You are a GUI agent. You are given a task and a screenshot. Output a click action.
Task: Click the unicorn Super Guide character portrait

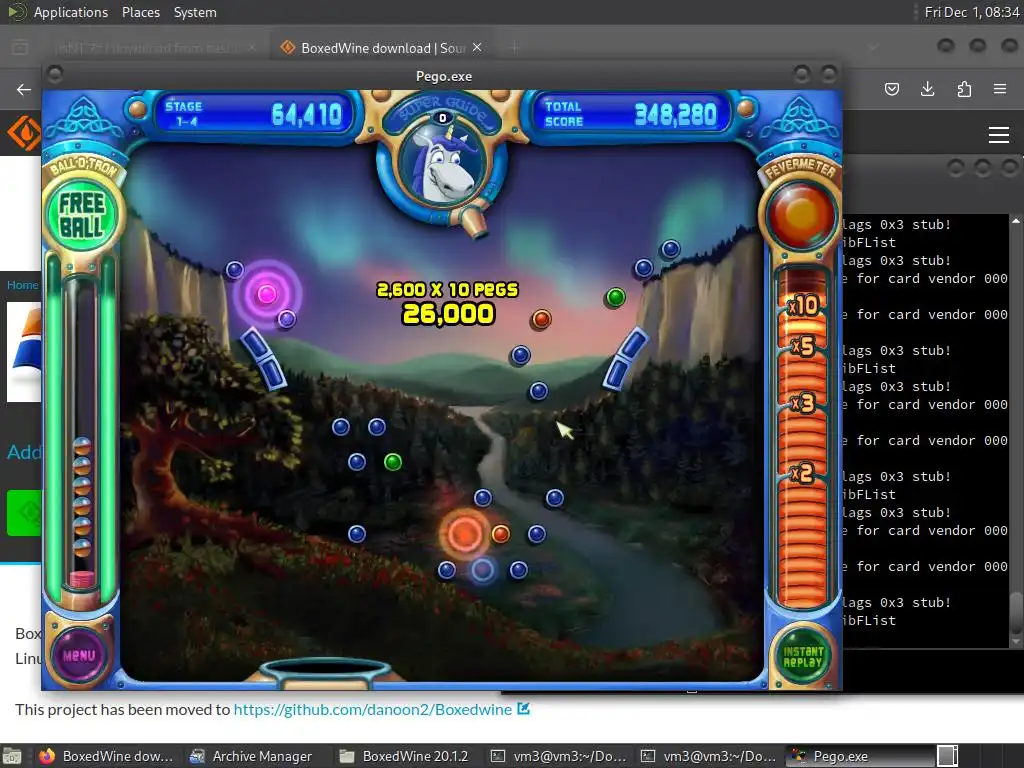coord(443,163)
